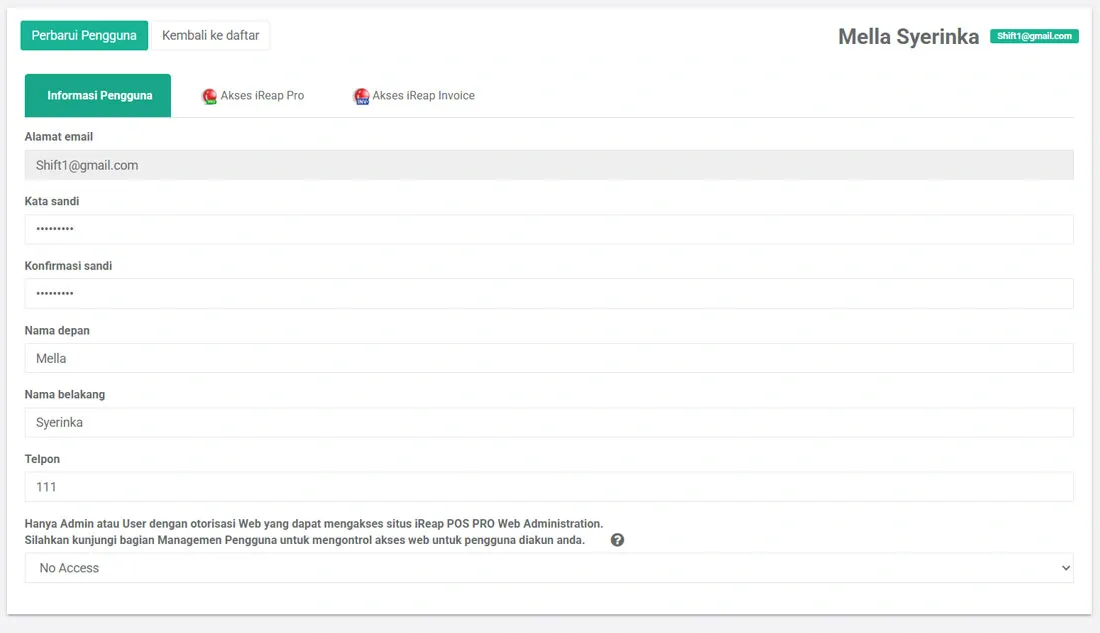Click Kembali ke daftar to return to list

(210, 35)
